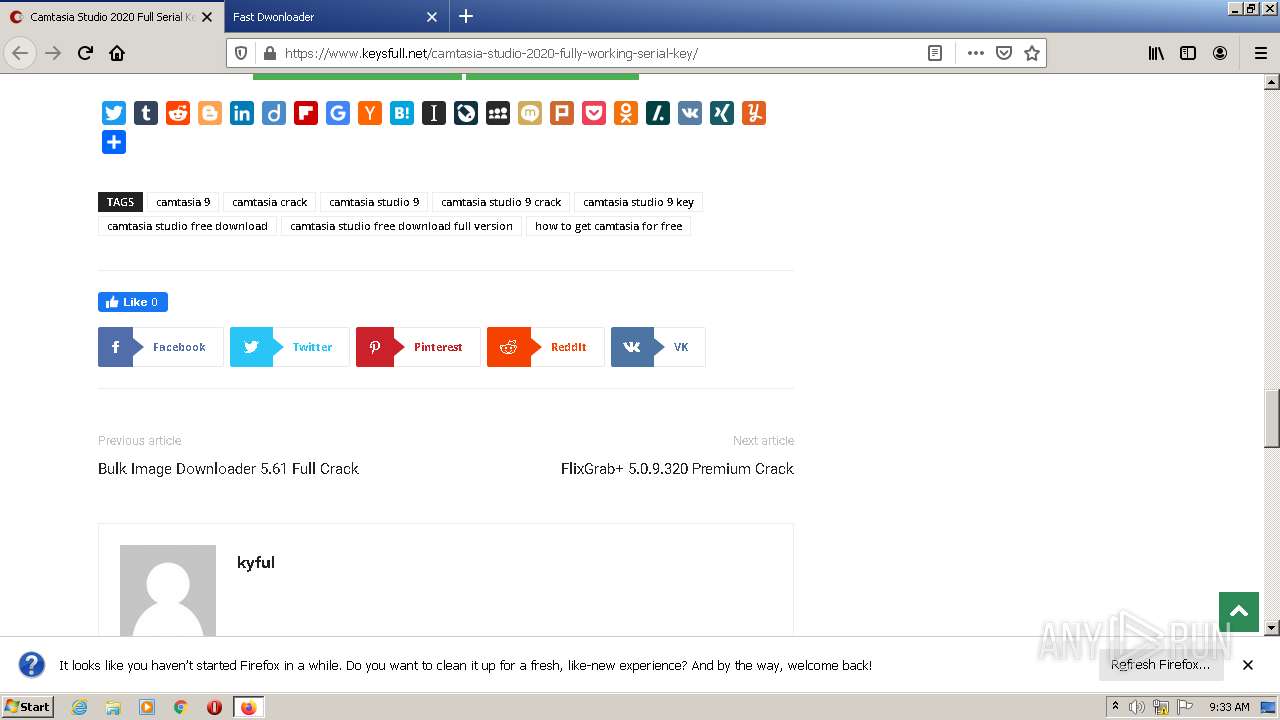Share via the Hatena B! icon
Viewport: 1280px width, 720px height.
tap(402, 113)
